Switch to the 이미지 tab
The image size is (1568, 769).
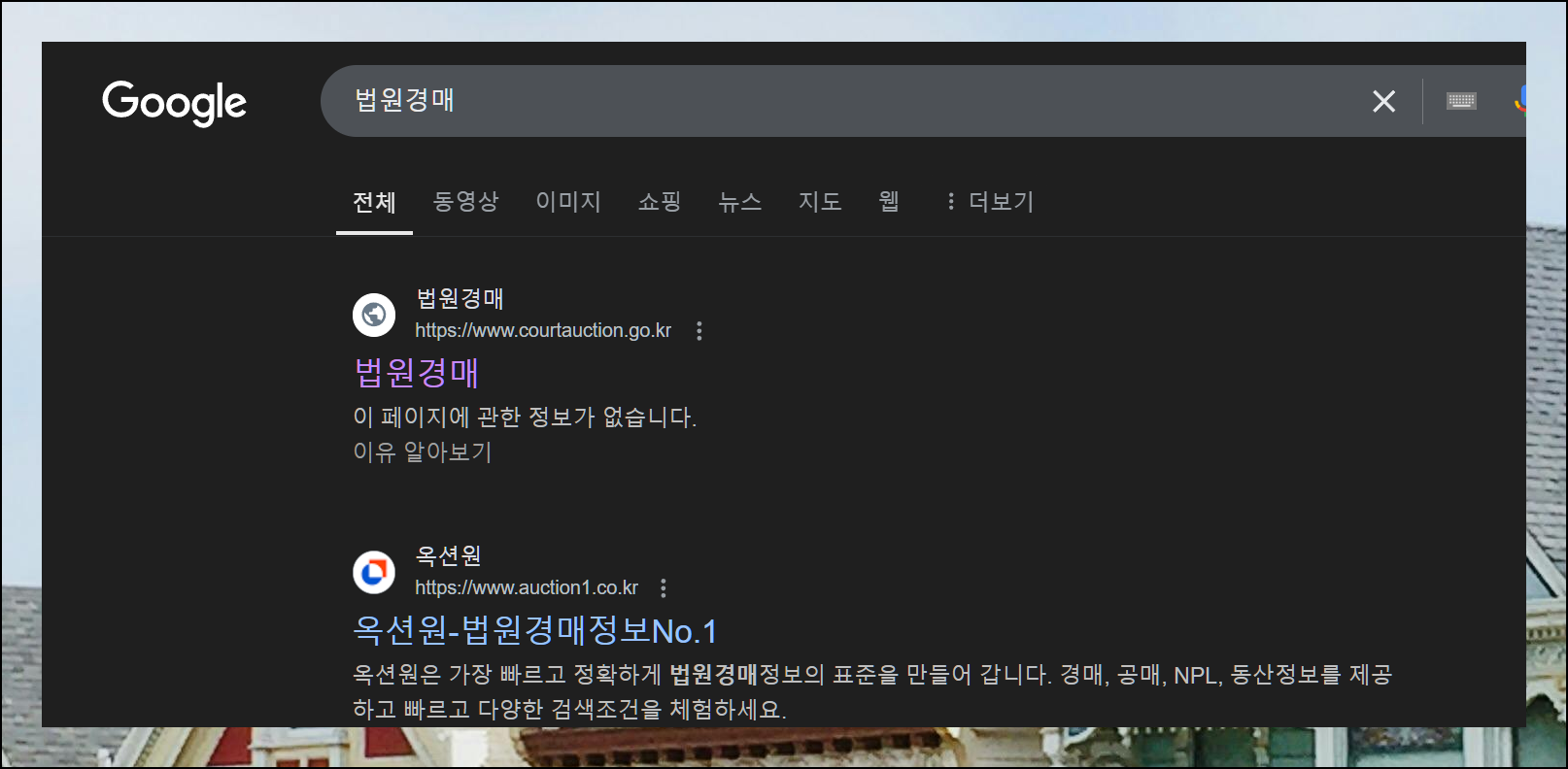coord(568,201)
